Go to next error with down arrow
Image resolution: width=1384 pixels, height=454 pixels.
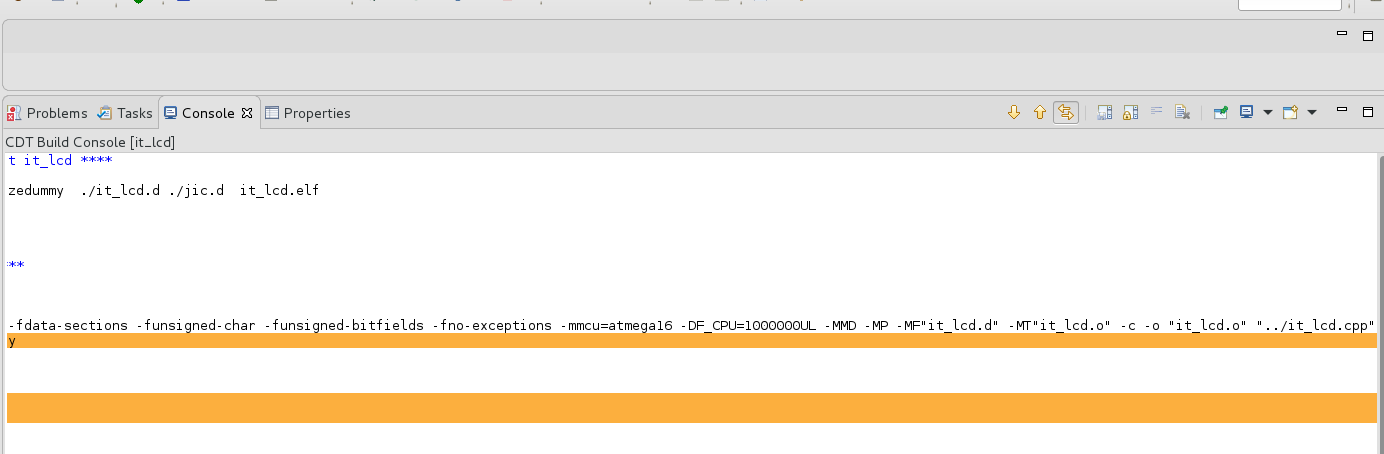tap(1013, 113)
